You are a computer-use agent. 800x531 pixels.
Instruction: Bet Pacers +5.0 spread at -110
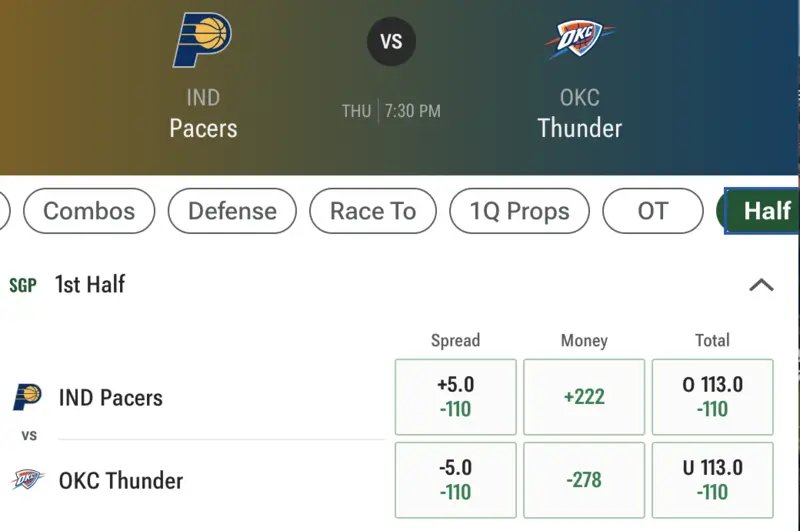click(456, 397)
